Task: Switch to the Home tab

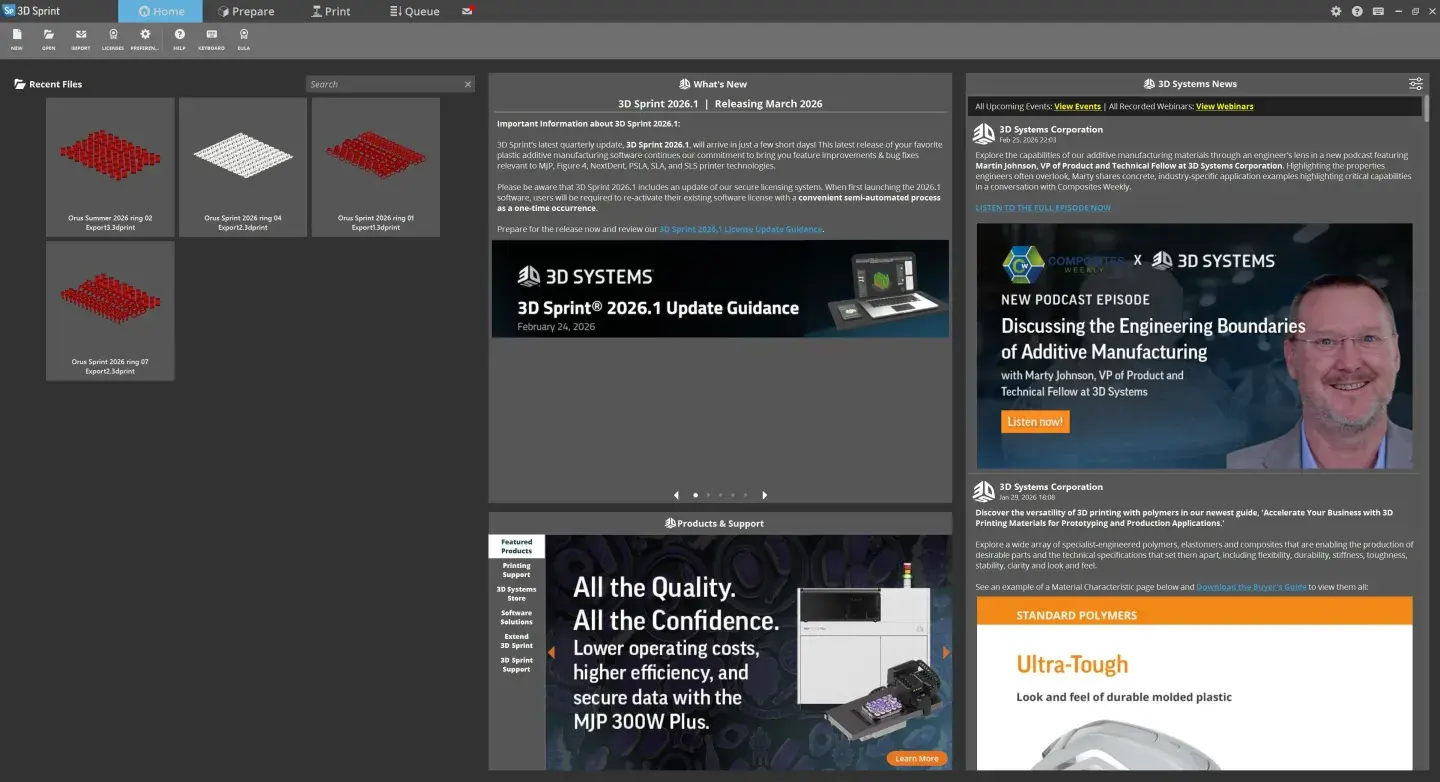Action: pyautogui.click(x=160, y=11)
